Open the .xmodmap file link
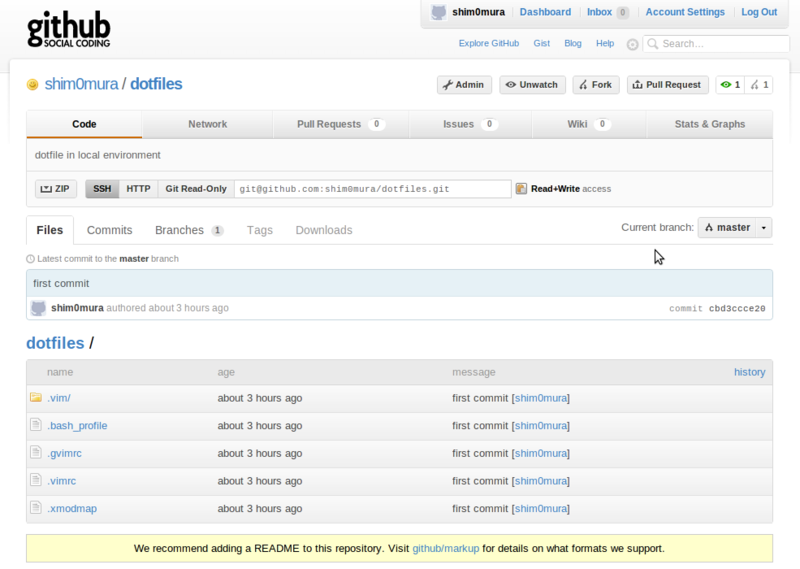Viewport: 800px width, 569px height. [72, 508]
